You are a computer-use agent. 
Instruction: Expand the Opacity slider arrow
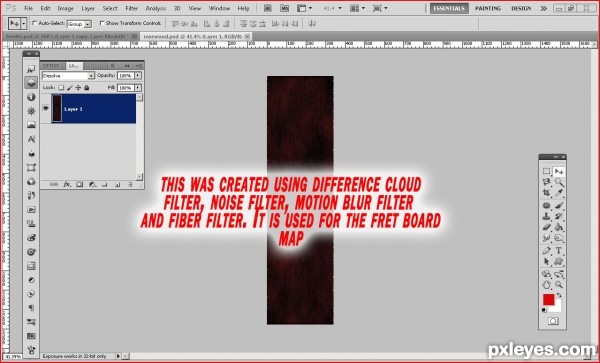tap(138, 76)
